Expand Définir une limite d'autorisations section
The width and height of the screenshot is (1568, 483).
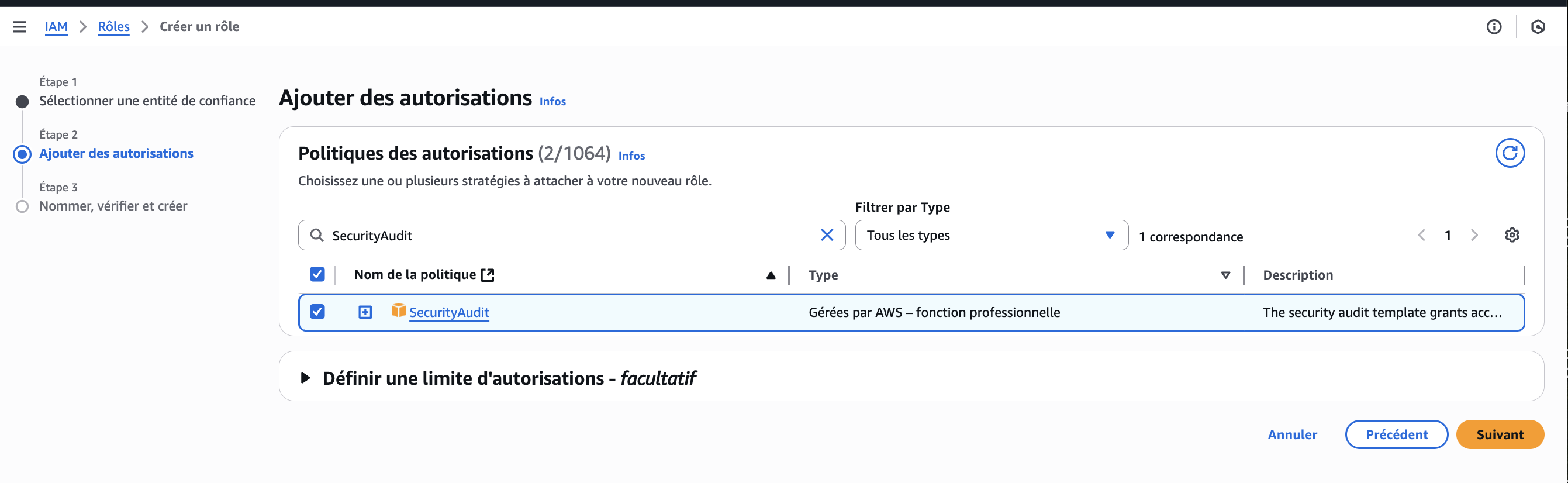[x=306, y=378]
